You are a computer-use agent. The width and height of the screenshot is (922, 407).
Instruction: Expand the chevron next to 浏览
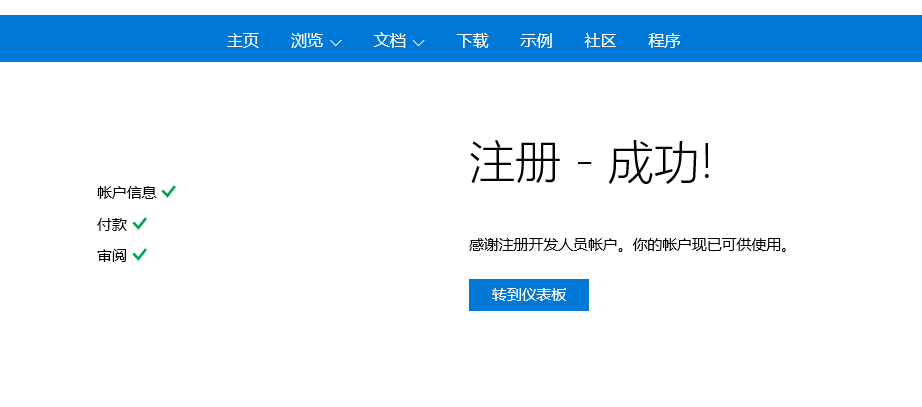pos(336,42)
